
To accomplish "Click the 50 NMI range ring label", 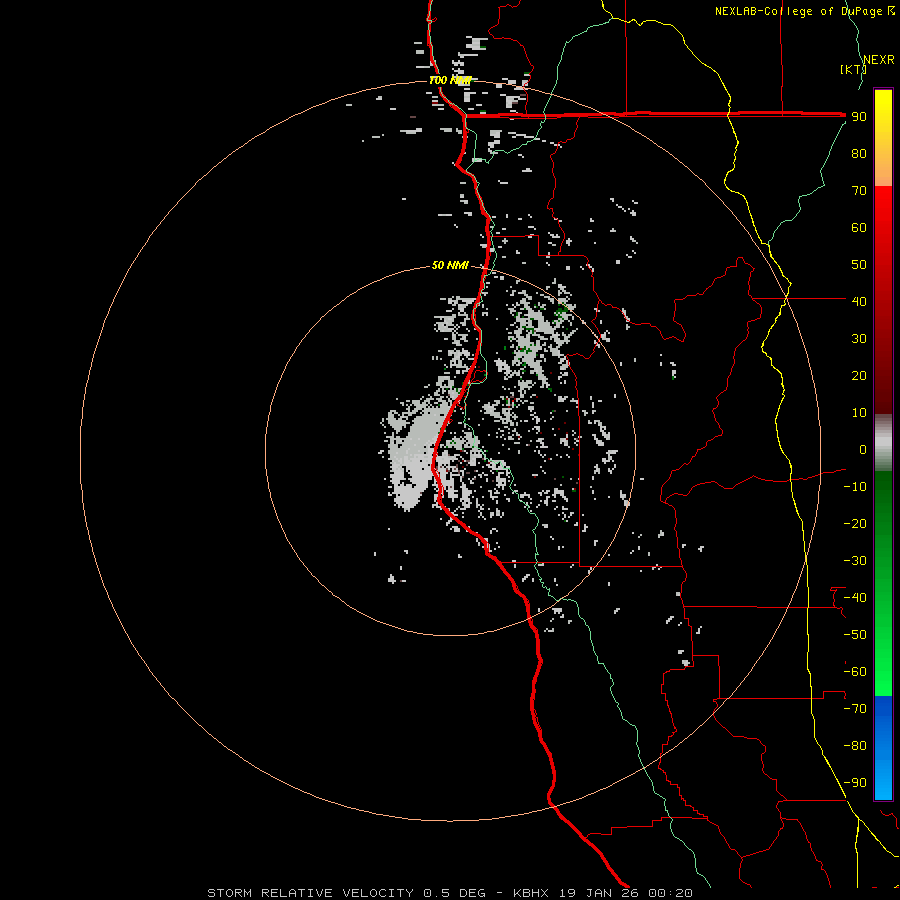I will coord(450,265).
